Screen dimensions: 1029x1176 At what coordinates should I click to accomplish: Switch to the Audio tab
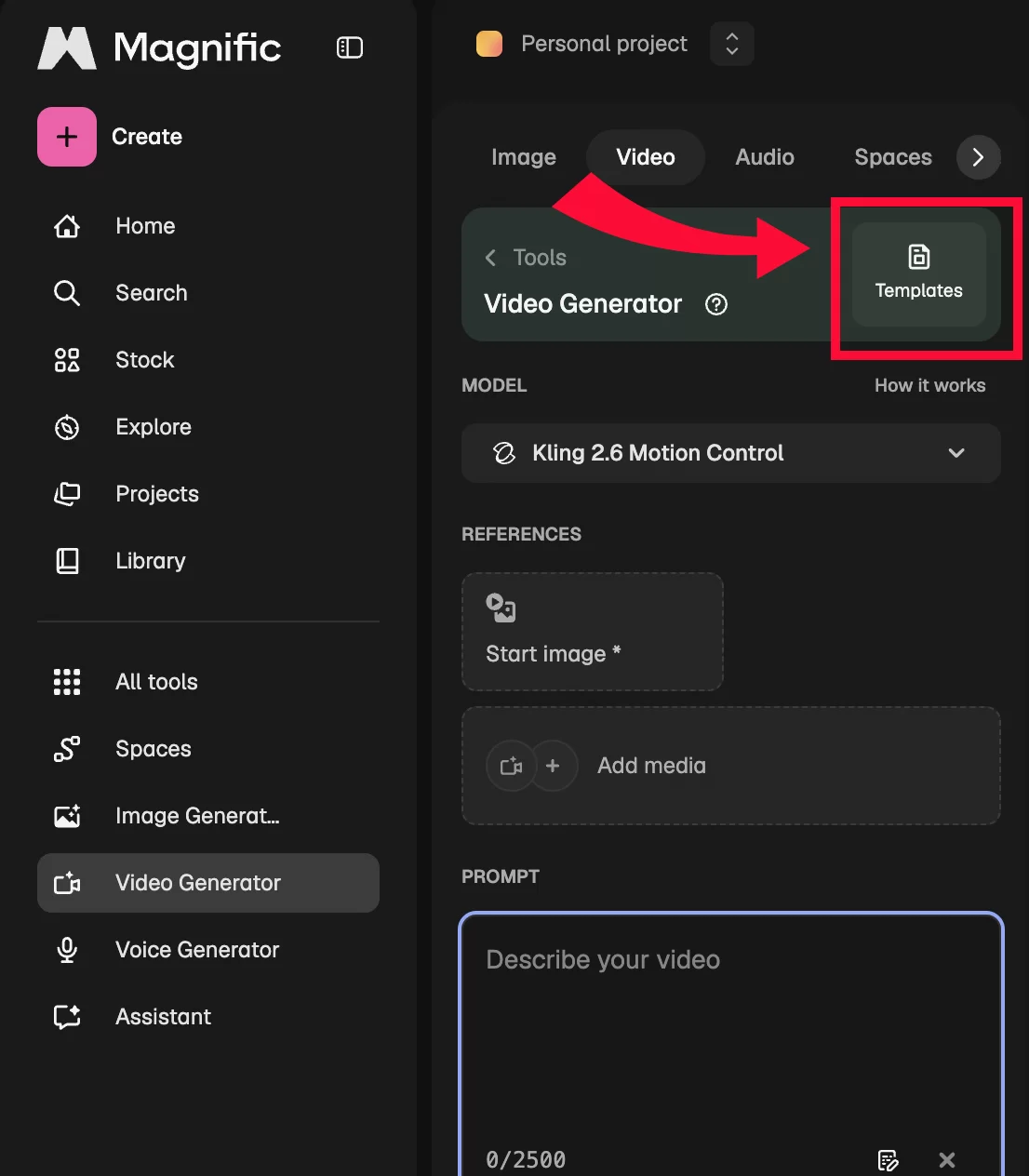pos(765,157)
